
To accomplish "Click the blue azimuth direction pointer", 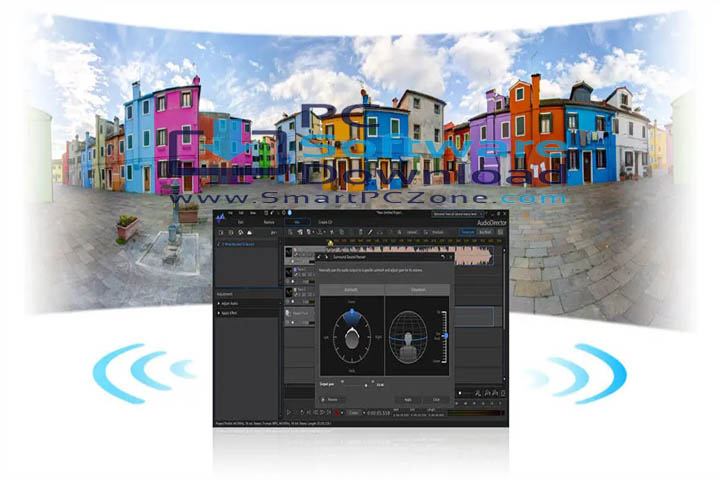I will tap(352, 312).
